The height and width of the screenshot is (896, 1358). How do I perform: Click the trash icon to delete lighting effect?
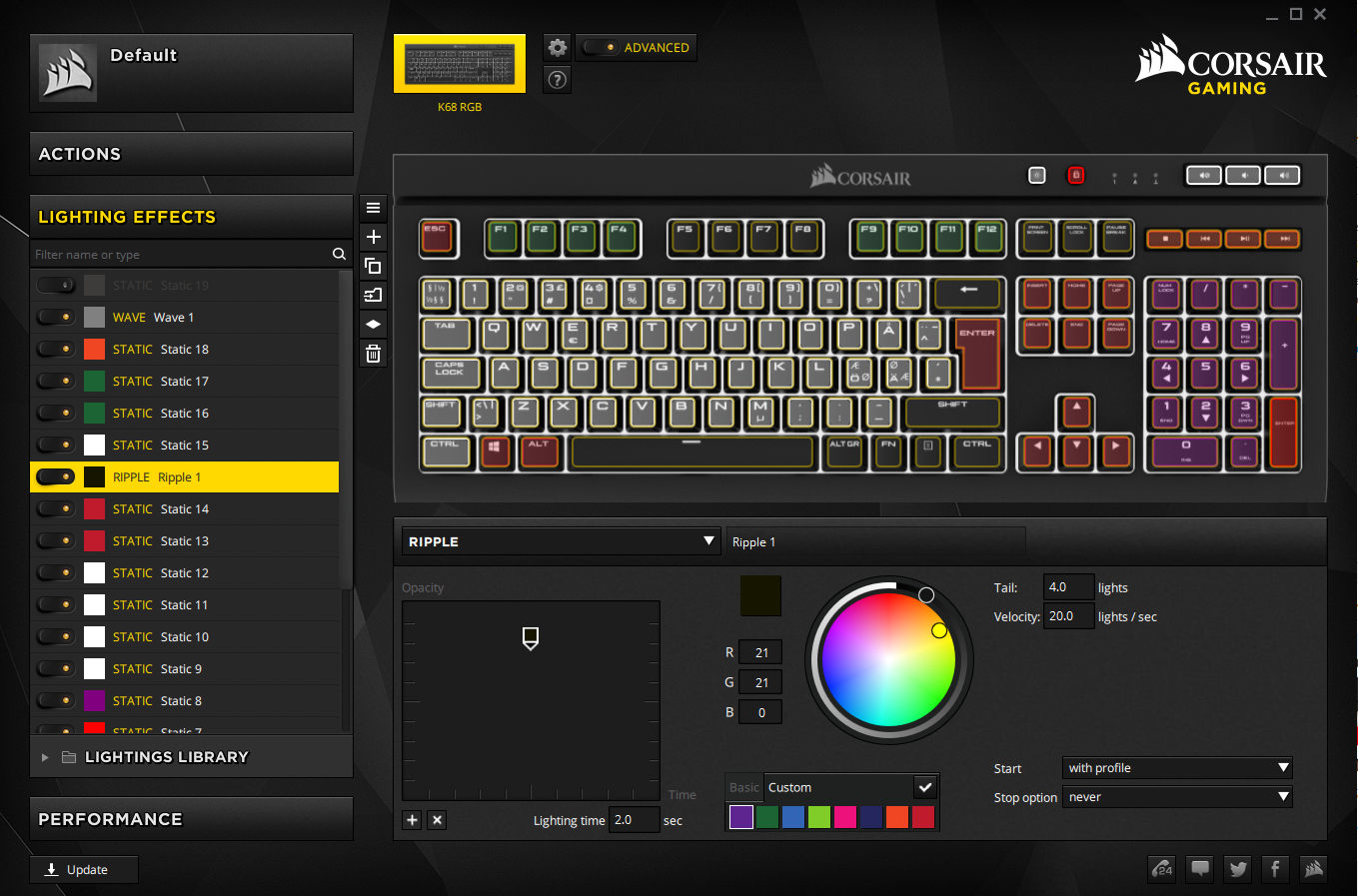click(x=373, y=354)
